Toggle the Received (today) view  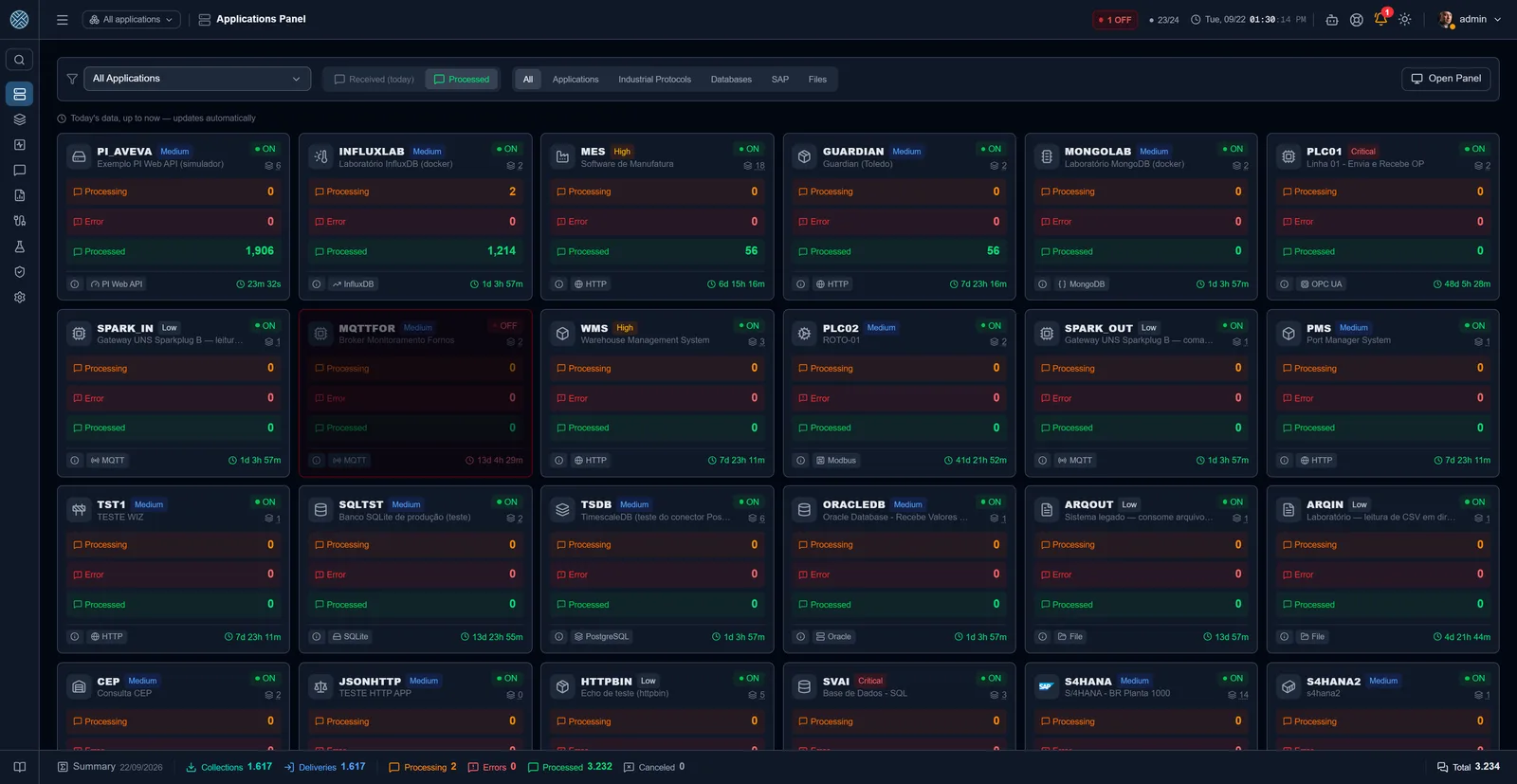[x=375, y=80]
